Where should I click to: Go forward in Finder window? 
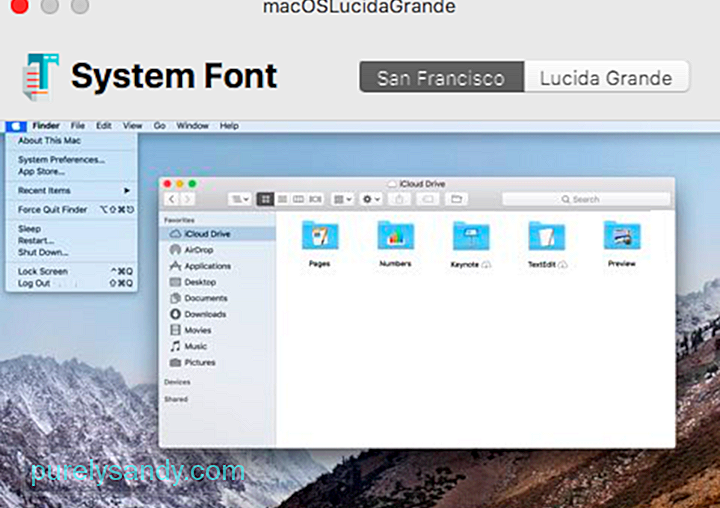point(187,199)
